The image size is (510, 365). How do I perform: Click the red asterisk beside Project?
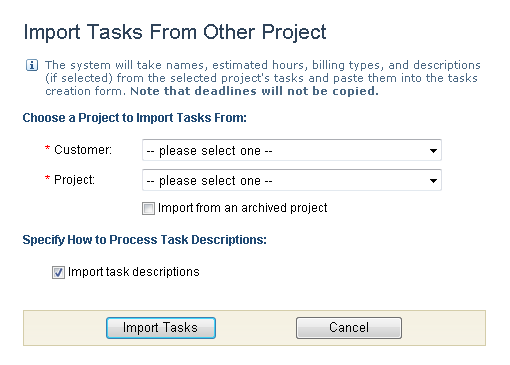47,178
